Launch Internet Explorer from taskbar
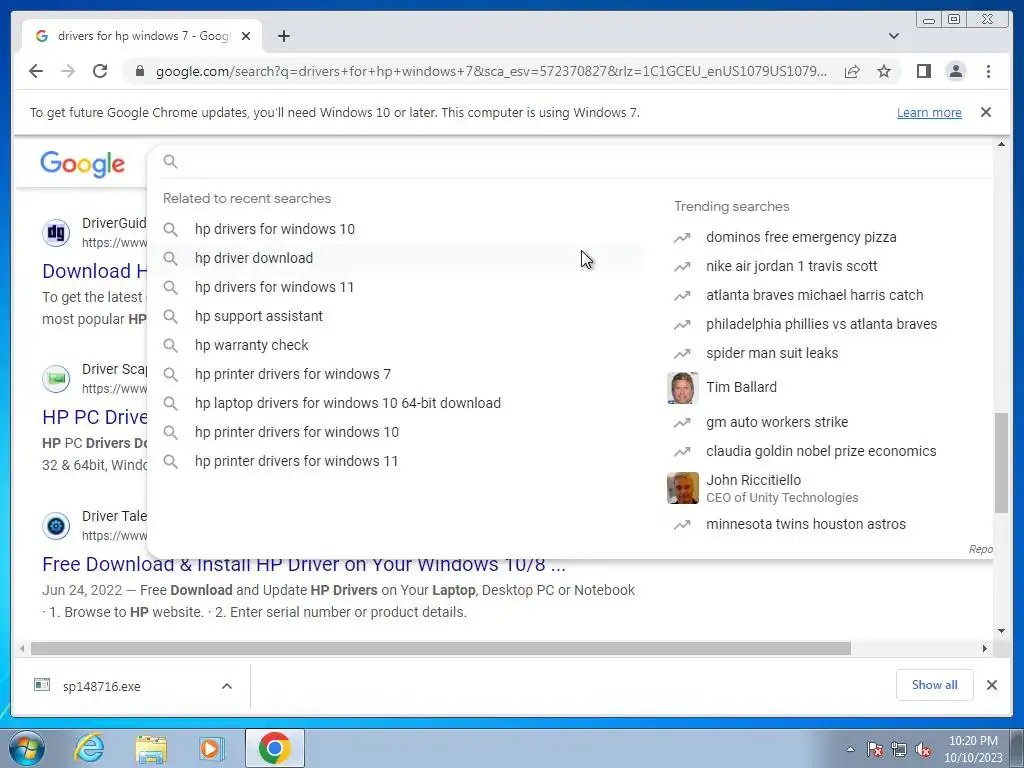Viewport: 1024px width, 768px height. [x=89, y=748]
